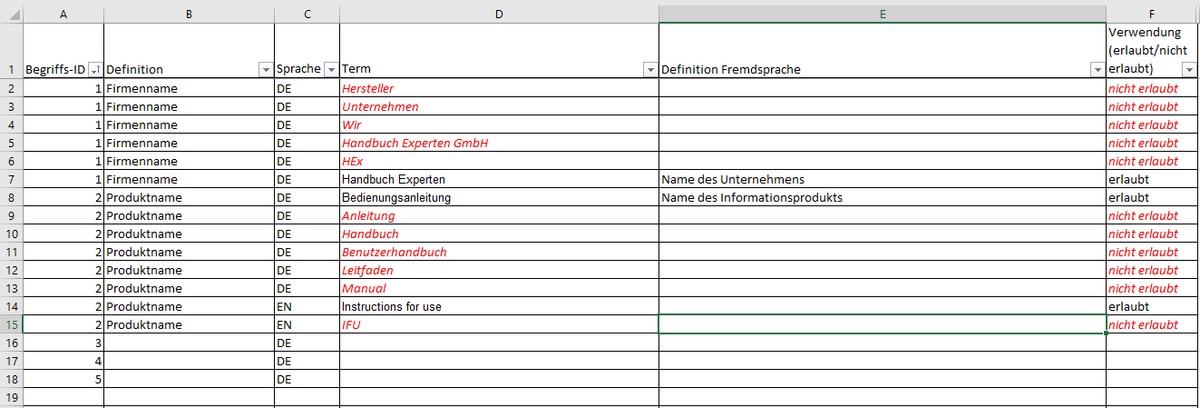This screenshot has width=1200, height=408.
Task: Click 'nicht erlaubt' in the IFU row
Action: [1143, 325]
